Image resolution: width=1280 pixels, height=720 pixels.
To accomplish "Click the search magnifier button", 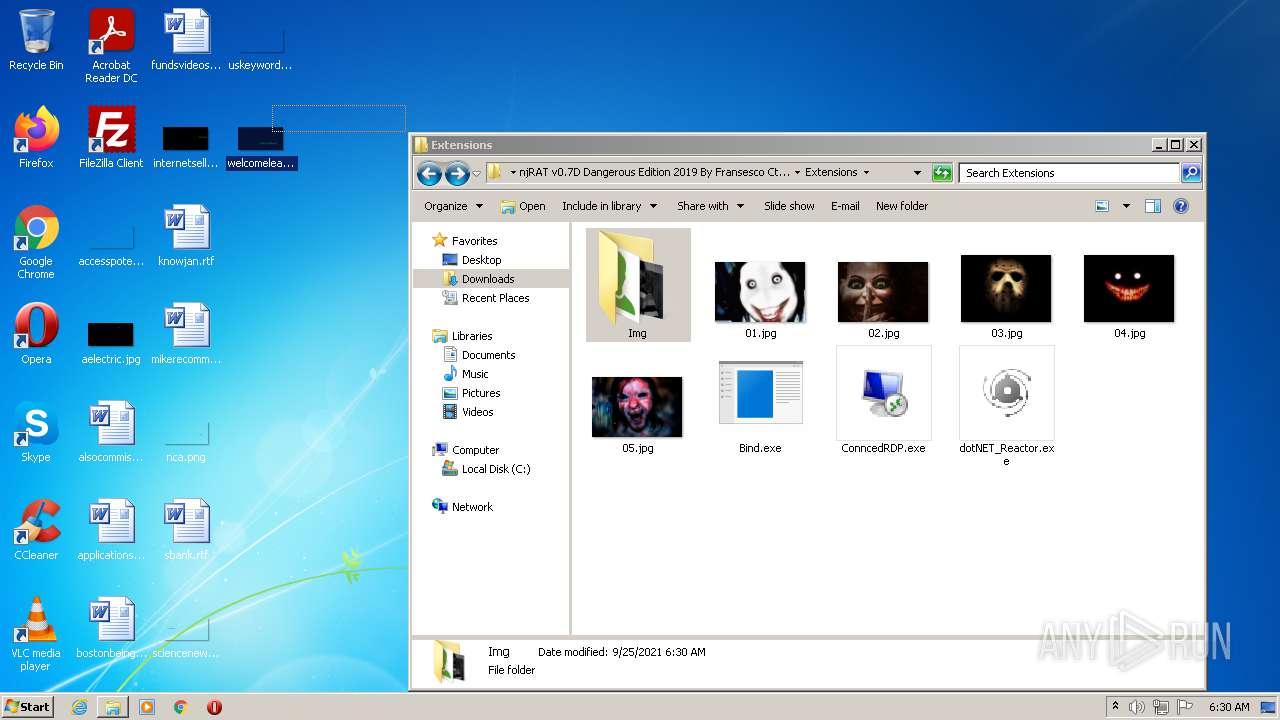I will [1190, 173].
